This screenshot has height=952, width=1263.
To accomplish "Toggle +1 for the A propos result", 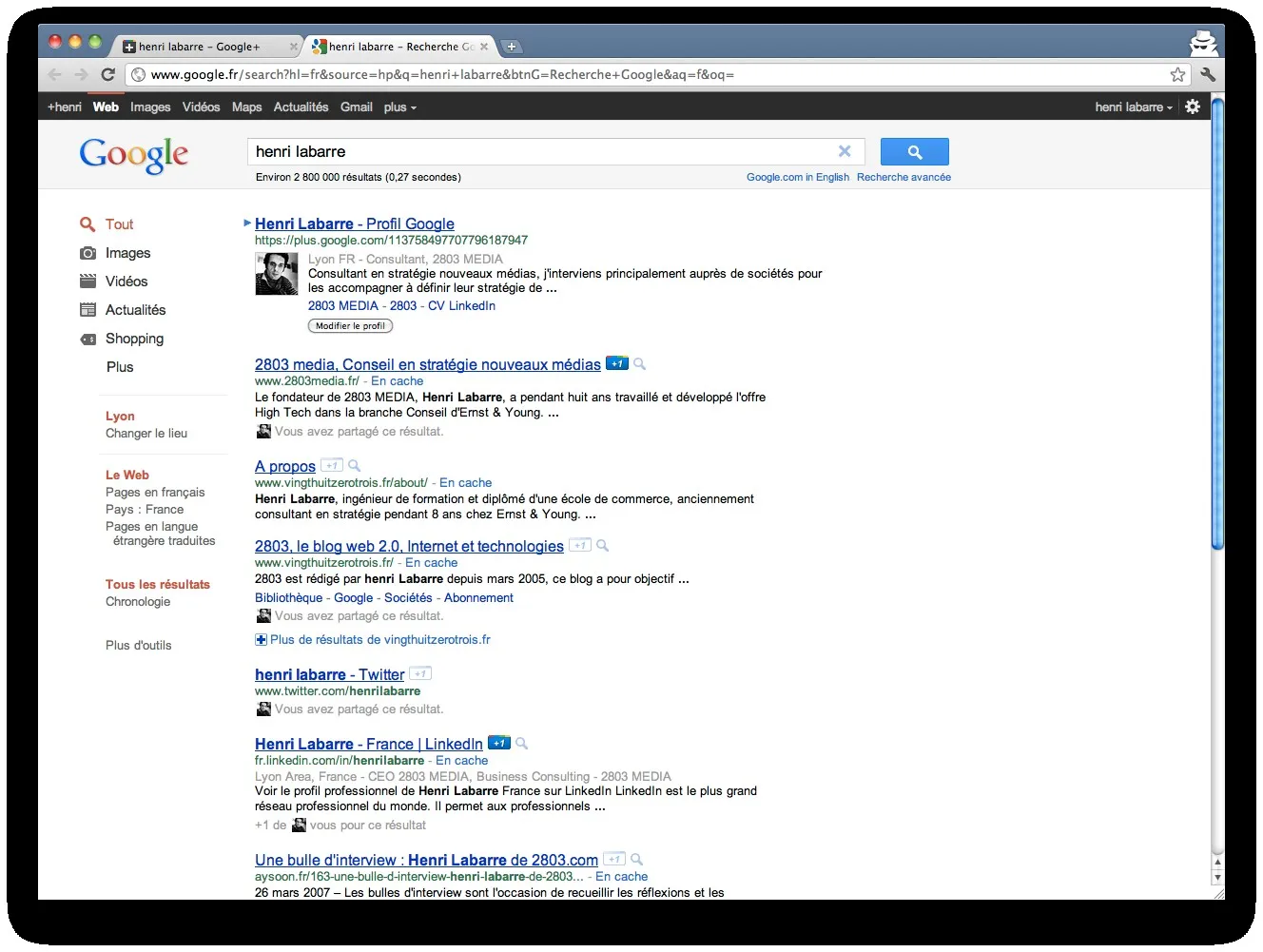I will [331, 465].
